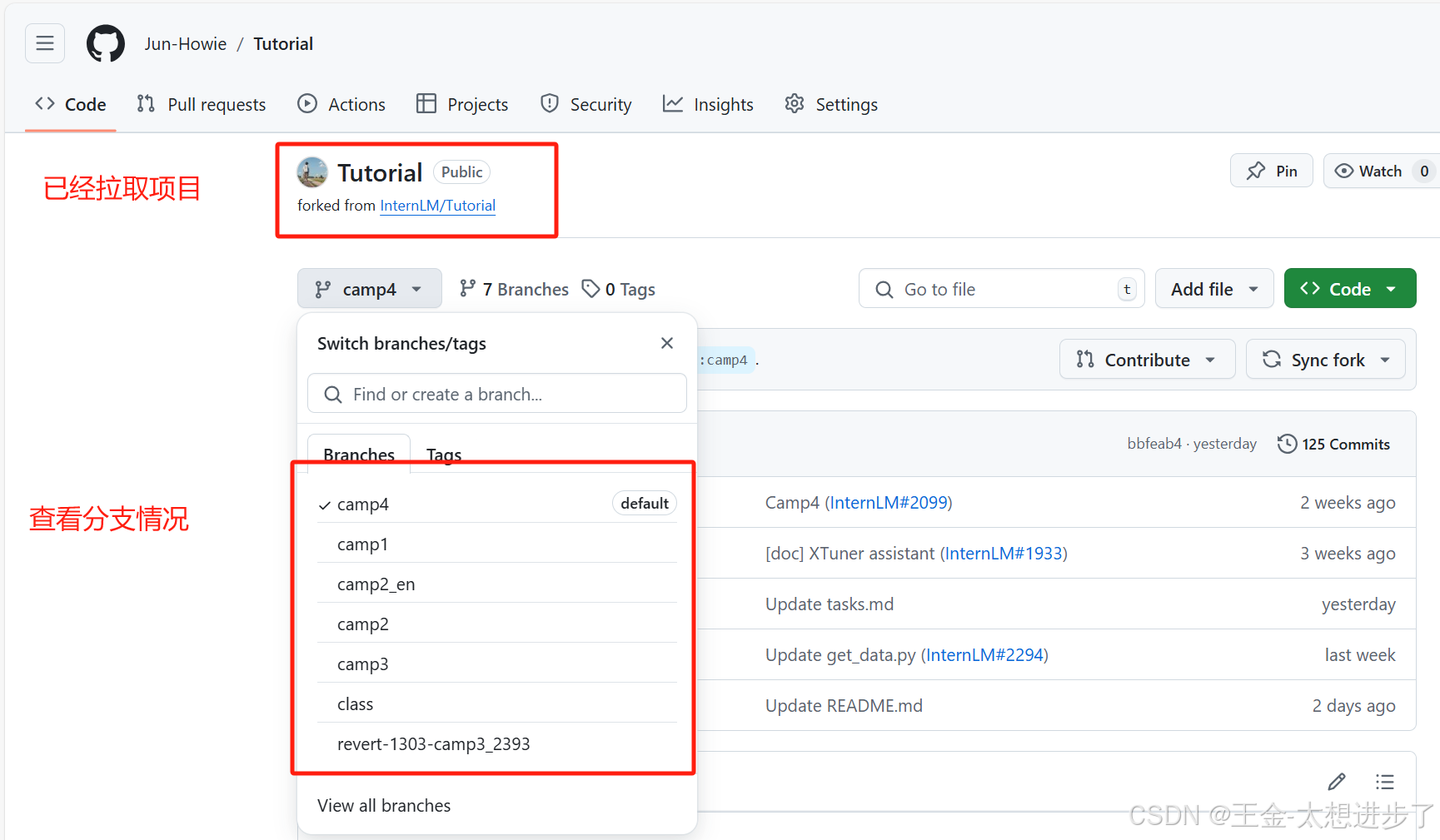The image size is (1440, 840).
Task: Close the Switch branches/tags popup
Action: 667,343
